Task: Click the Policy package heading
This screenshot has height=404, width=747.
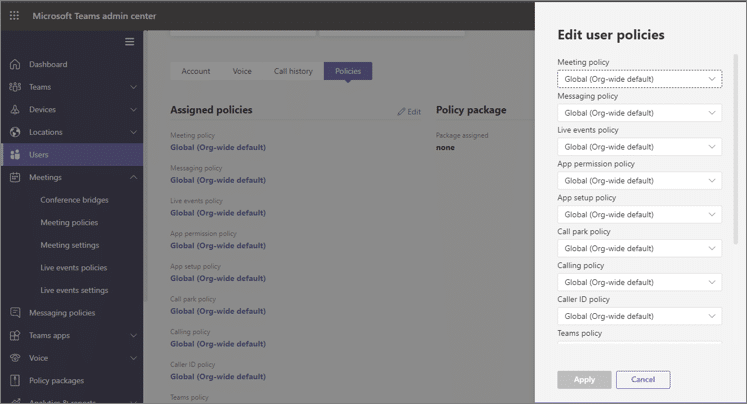Action: coord(471,110)
